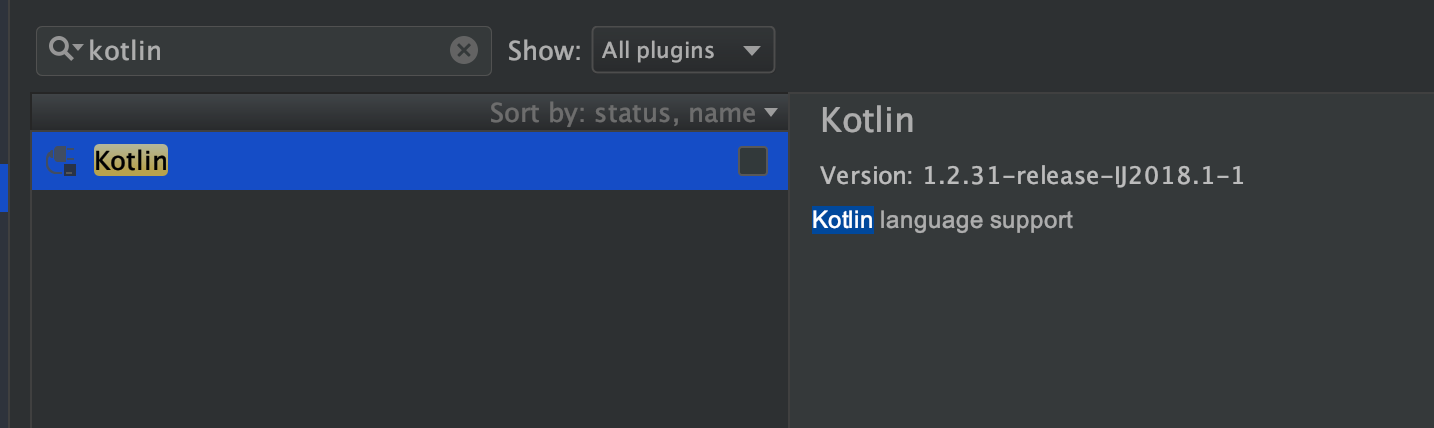1434x428 pixels.
Task: Click the blank plugin list header bar
Action: click(x=250, y=113)
